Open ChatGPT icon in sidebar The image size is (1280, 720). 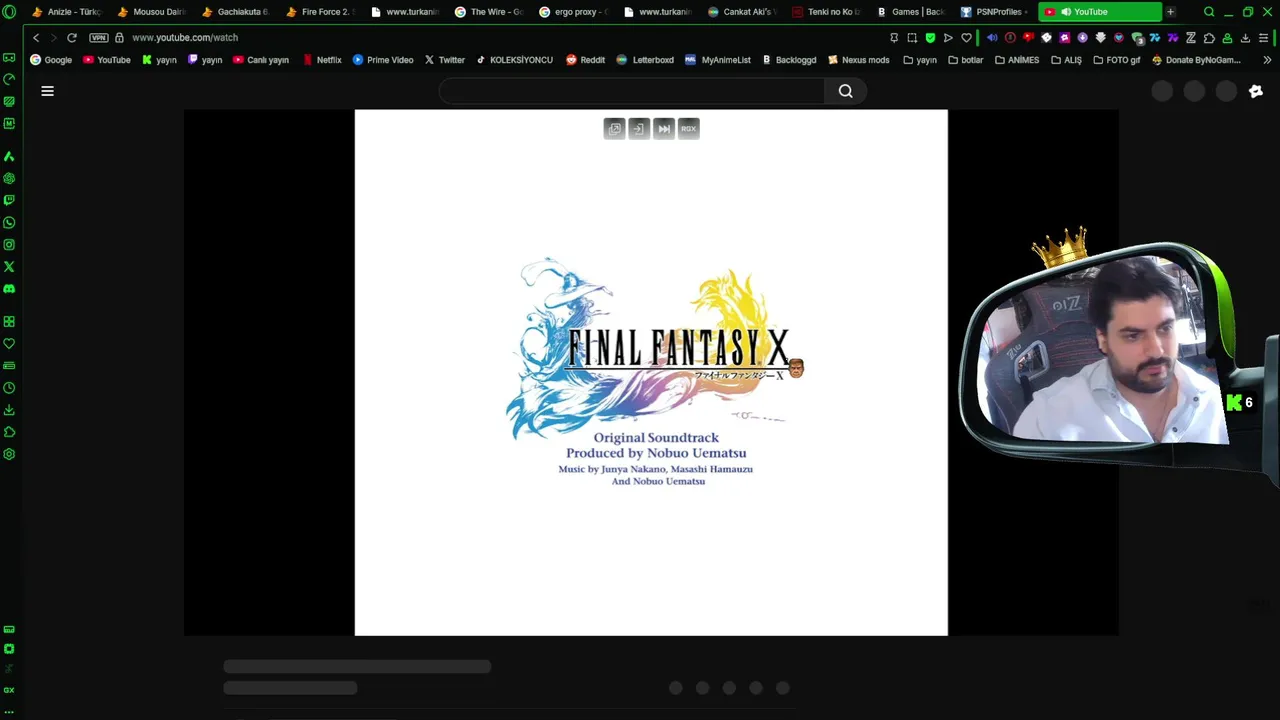coord(9,178)
